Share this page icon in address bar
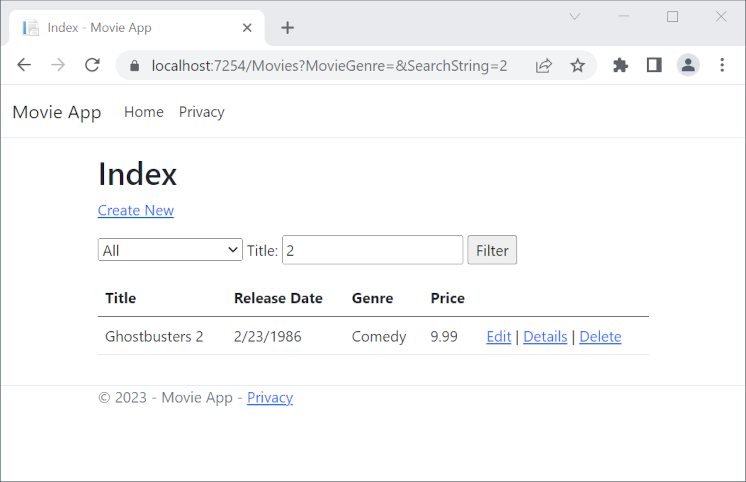This screenshot has width=746, height=482. pos(543,66)
